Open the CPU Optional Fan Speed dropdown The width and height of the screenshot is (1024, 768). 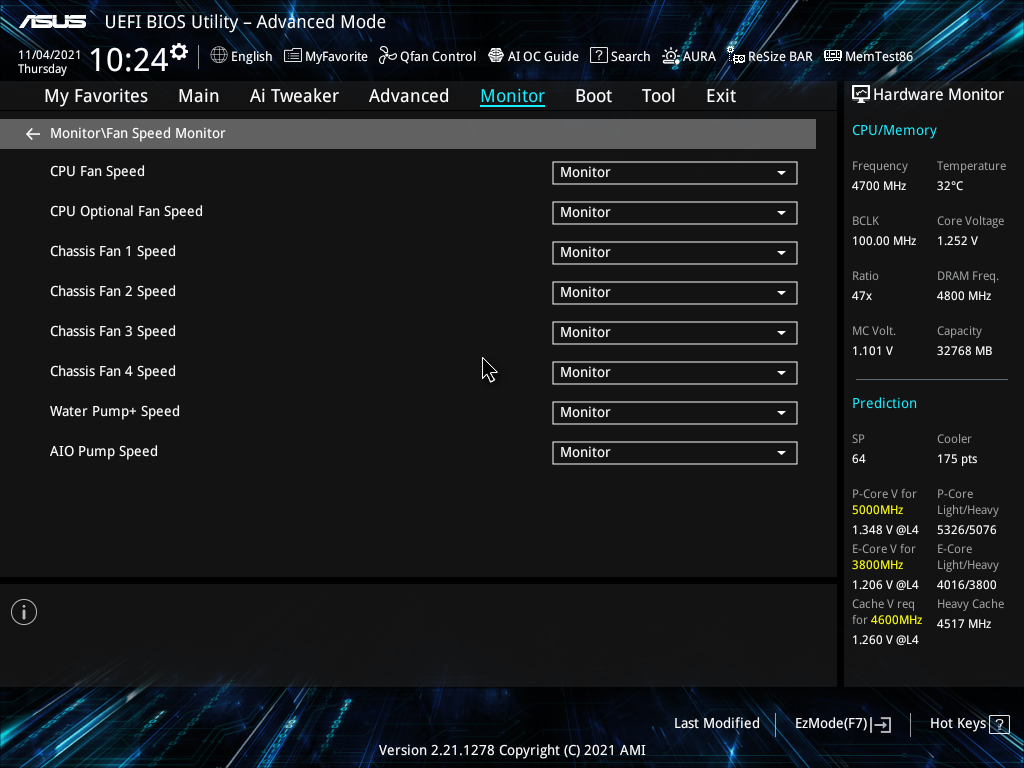click(675, 212)
